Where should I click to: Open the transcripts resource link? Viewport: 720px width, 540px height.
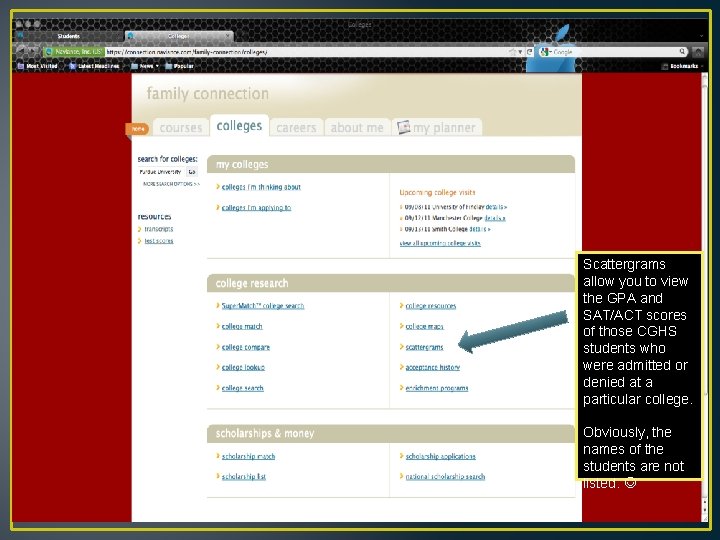pos(158,229)
